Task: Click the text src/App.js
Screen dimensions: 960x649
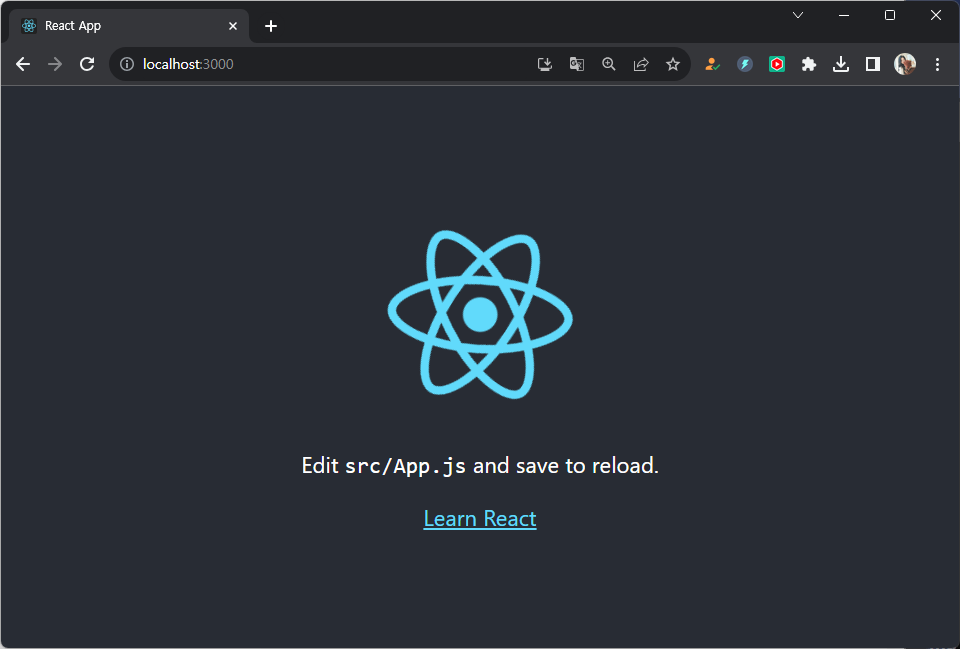Action: [405, 466]
